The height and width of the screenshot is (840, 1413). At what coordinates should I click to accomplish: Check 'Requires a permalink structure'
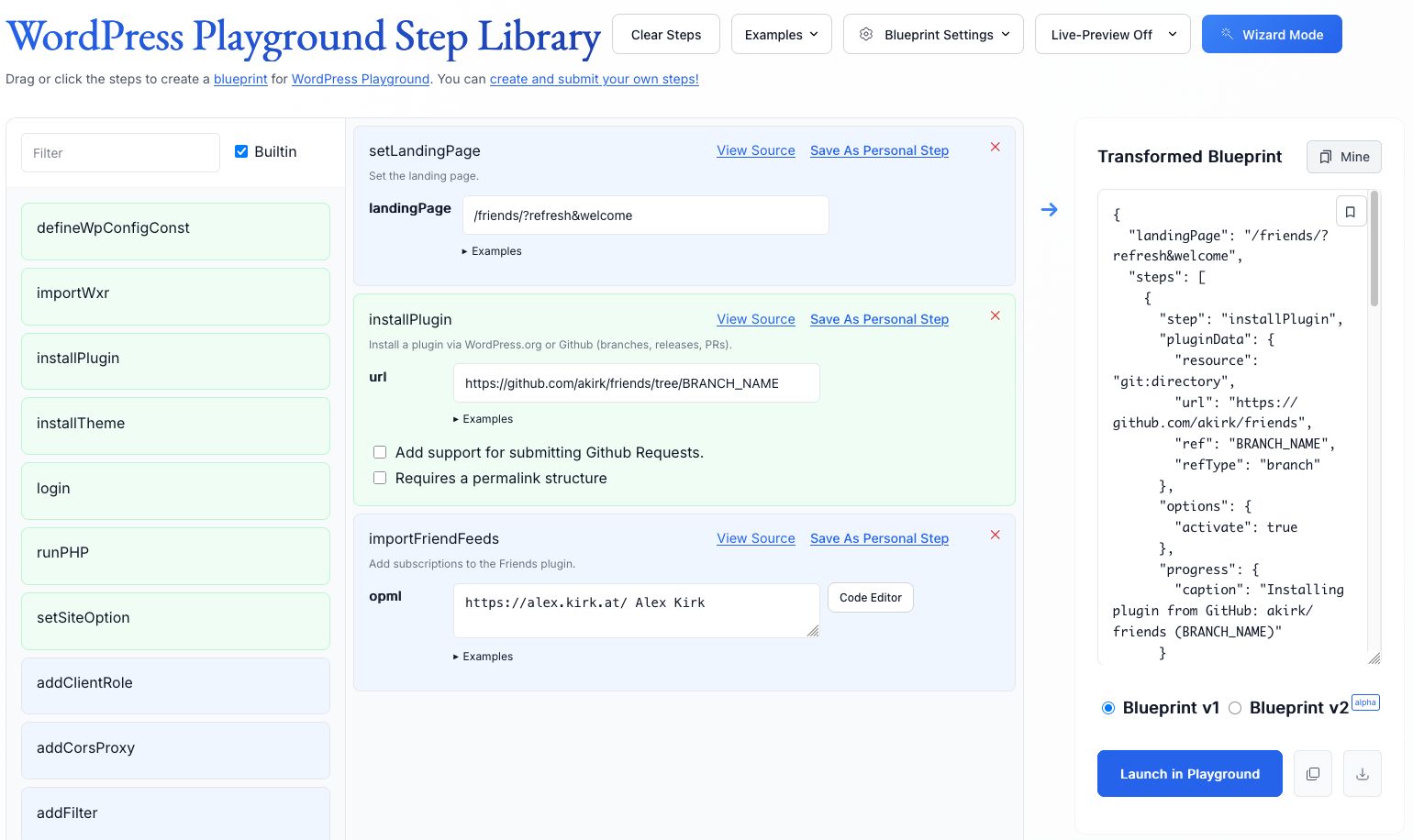click(x=380, y=477)
